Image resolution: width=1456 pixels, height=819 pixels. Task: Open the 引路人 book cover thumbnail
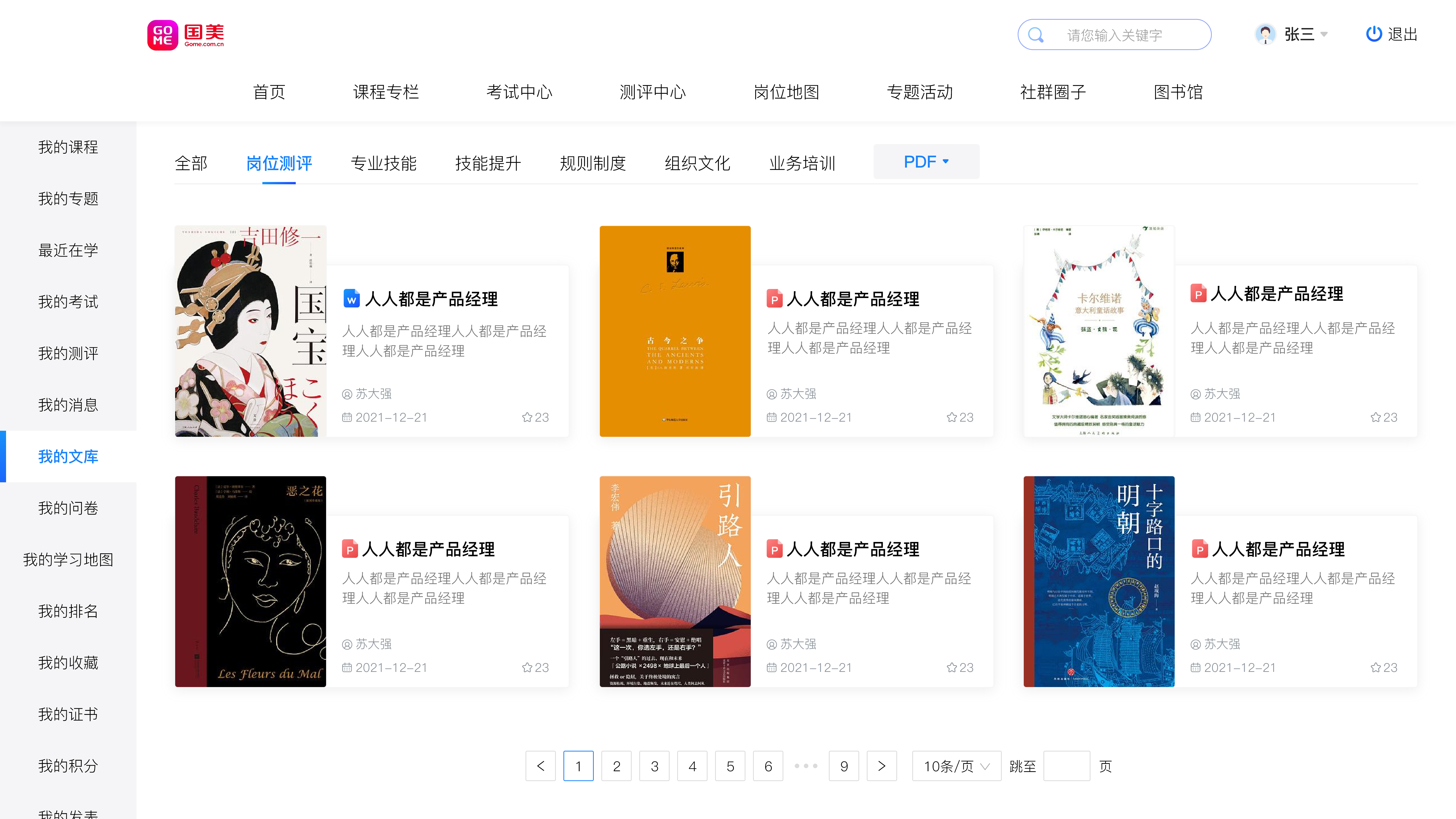[675, 582]
